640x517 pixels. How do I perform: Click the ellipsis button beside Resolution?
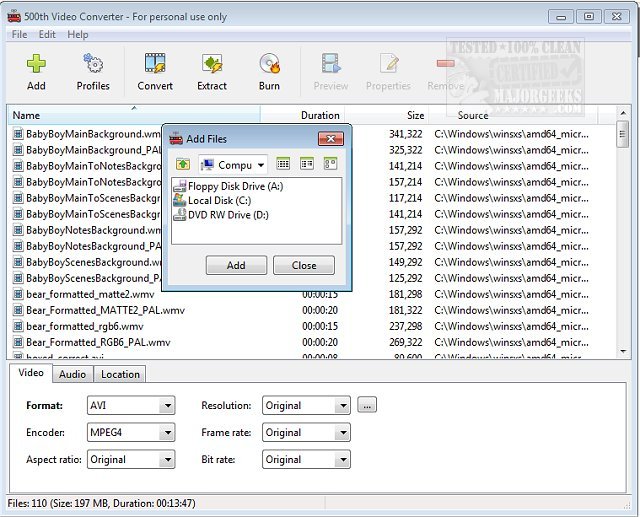click(x=367, y=405)
